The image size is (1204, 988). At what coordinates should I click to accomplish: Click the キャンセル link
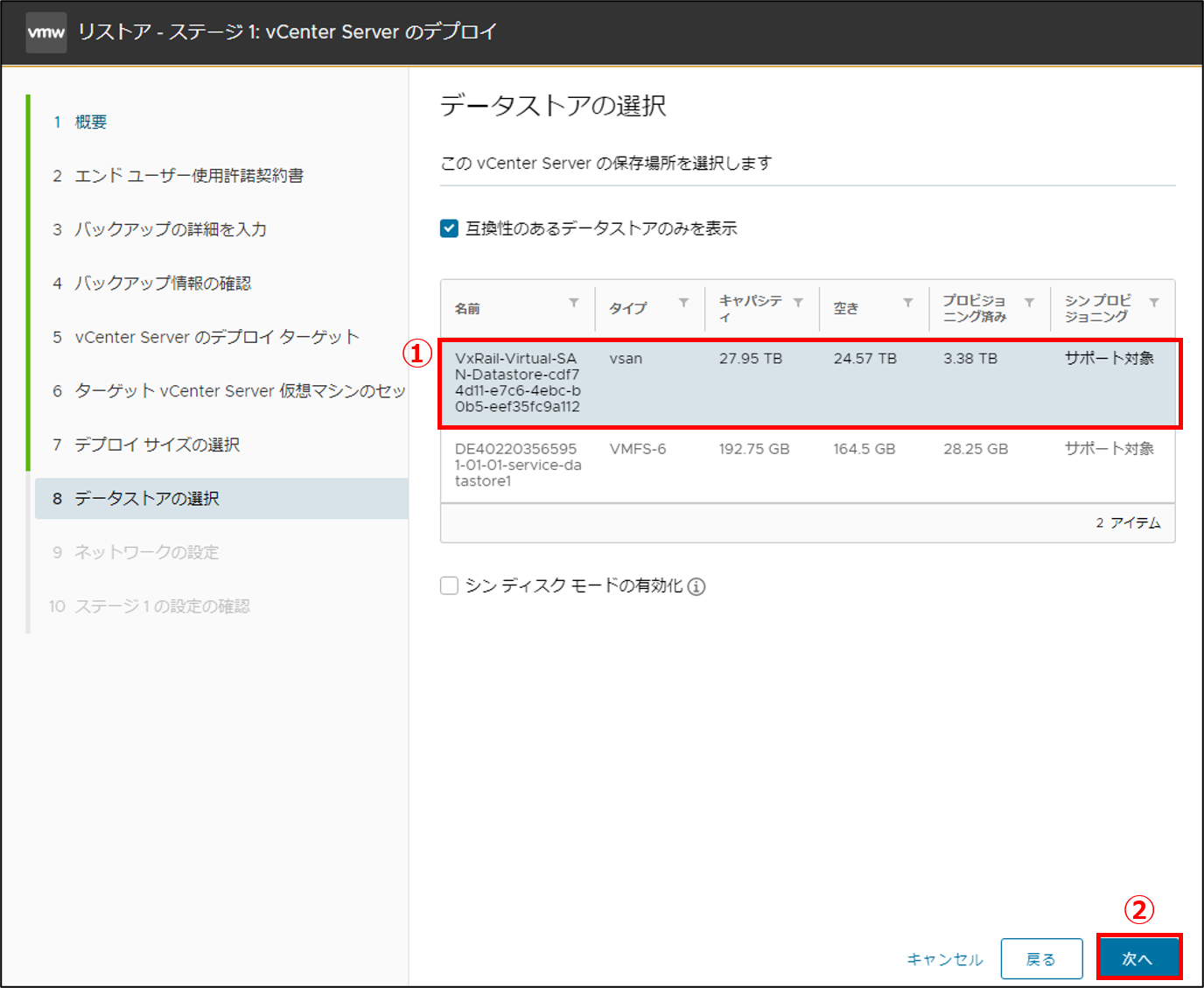click(945, 959)
